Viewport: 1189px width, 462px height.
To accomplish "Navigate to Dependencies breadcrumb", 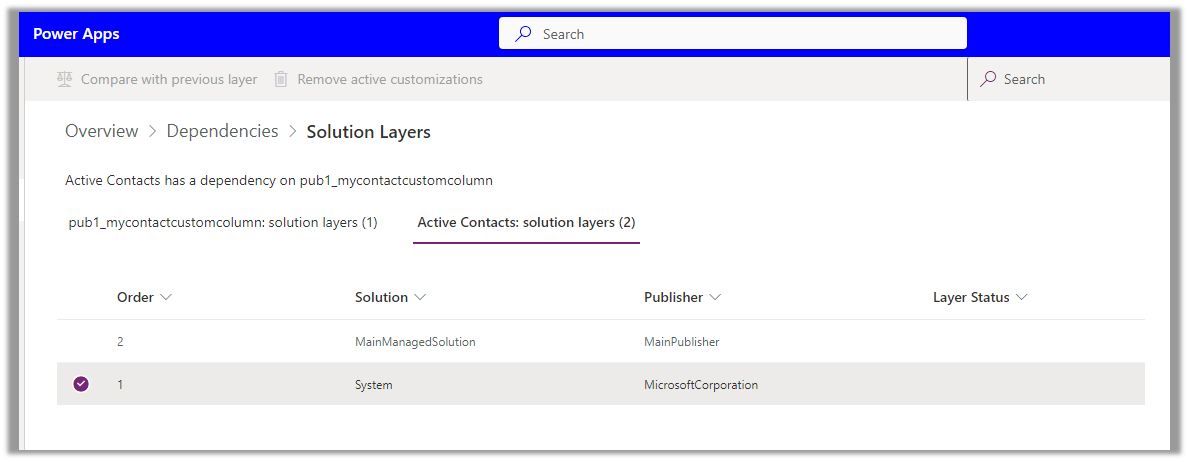I will point(222,131).
